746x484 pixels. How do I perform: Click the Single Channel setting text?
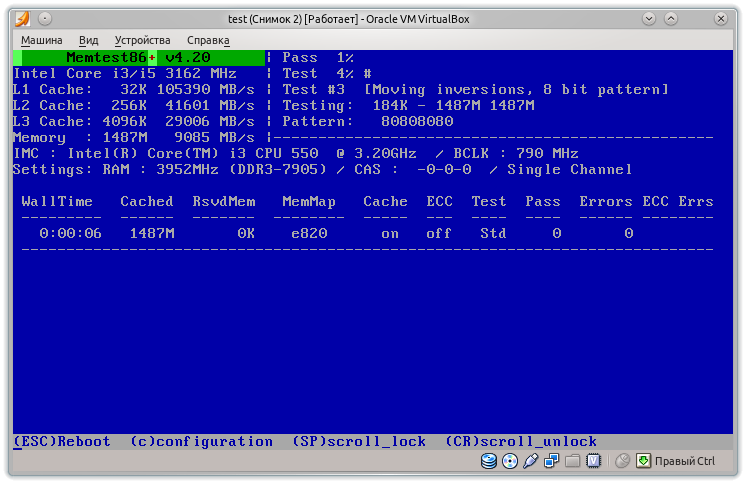[x=569, y=169]
